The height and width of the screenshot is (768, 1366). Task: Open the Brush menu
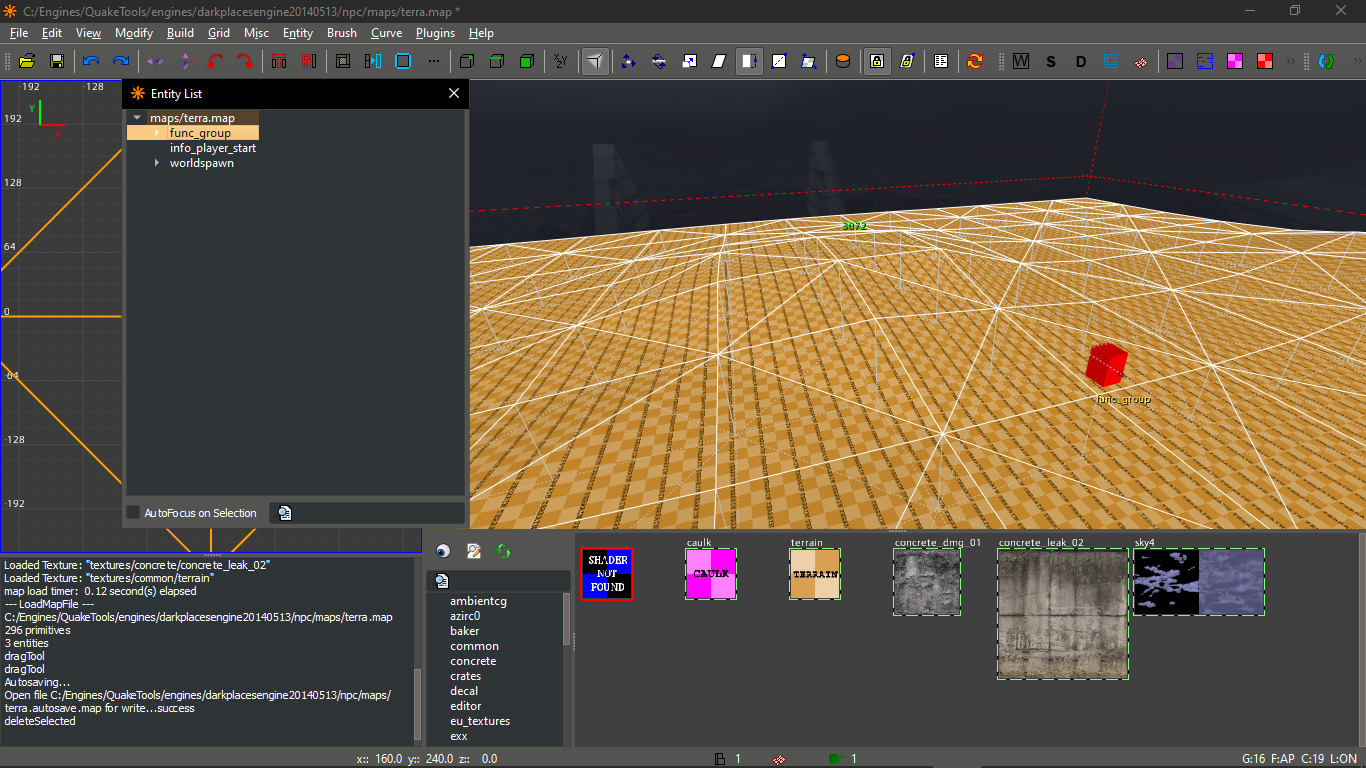click(x=342, y=33)
